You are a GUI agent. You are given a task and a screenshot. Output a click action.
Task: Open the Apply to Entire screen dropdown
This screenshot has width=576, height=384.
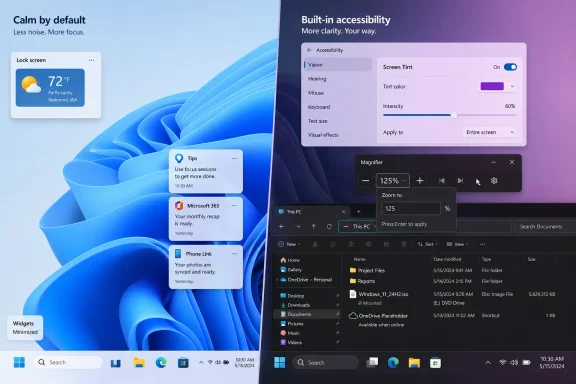[489, 132]
